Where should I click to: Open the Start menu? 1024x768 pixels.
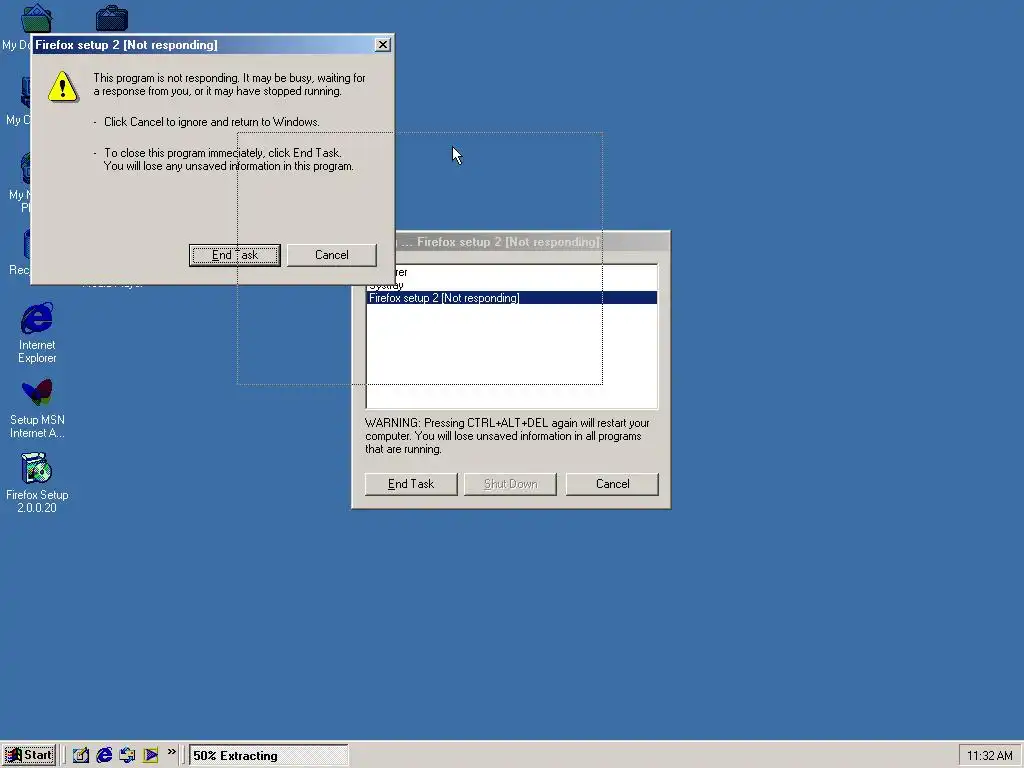click(x=29, y=755)
